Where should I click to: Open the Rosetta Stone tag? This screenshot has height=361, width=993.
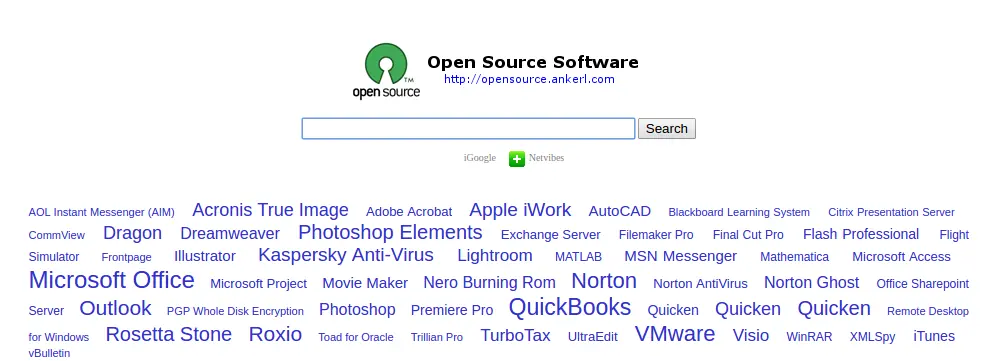(x=168, y=334)
